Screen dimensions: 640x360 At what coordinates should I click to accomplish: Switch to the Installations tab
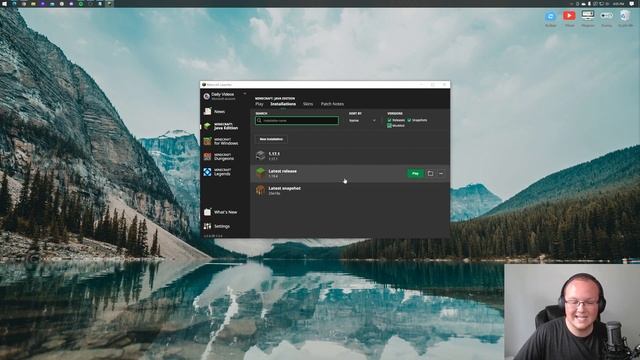tap(283, 104)
